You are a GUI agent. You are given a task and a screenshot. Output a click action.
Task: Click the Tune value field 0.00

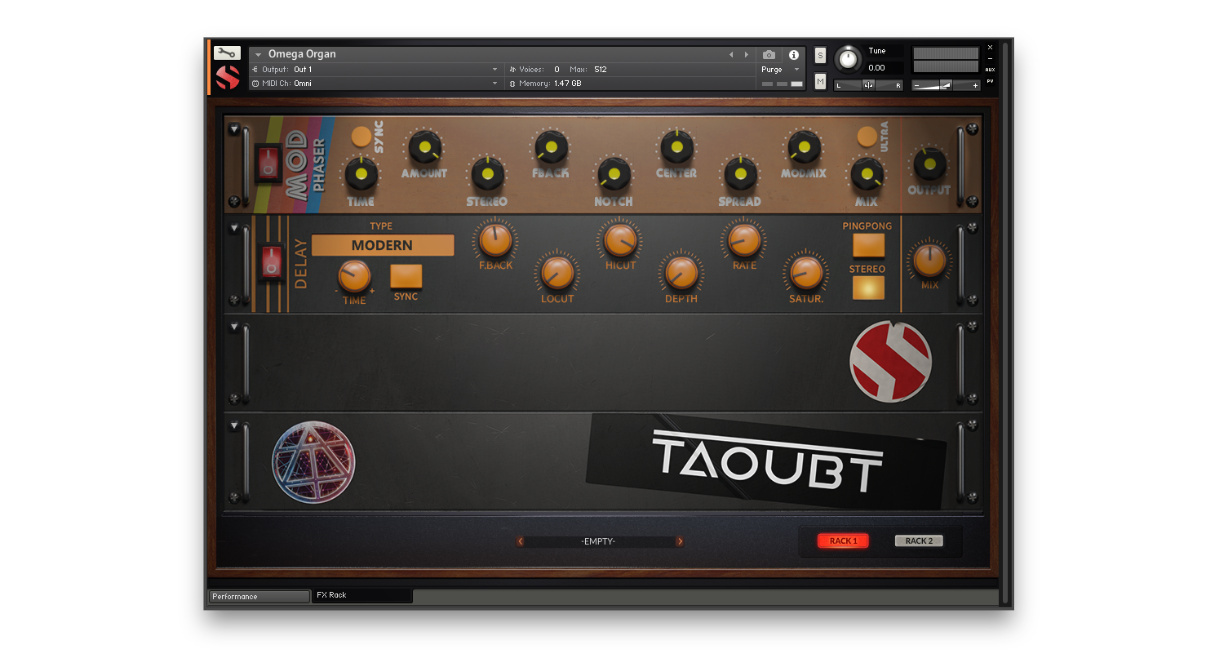tap(884, 68)
